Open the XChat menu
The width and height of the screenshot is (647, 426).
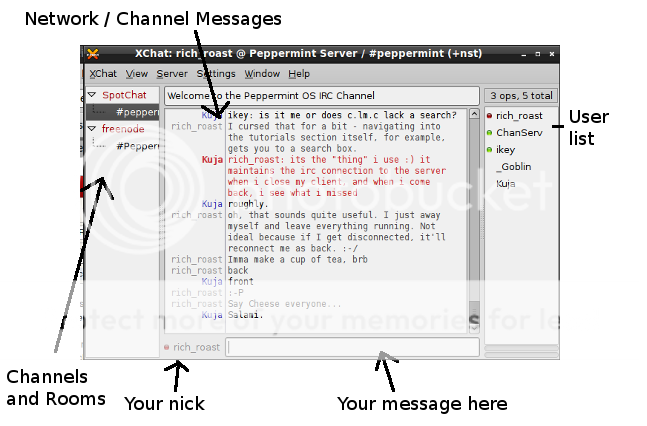[x=103, y=74]
